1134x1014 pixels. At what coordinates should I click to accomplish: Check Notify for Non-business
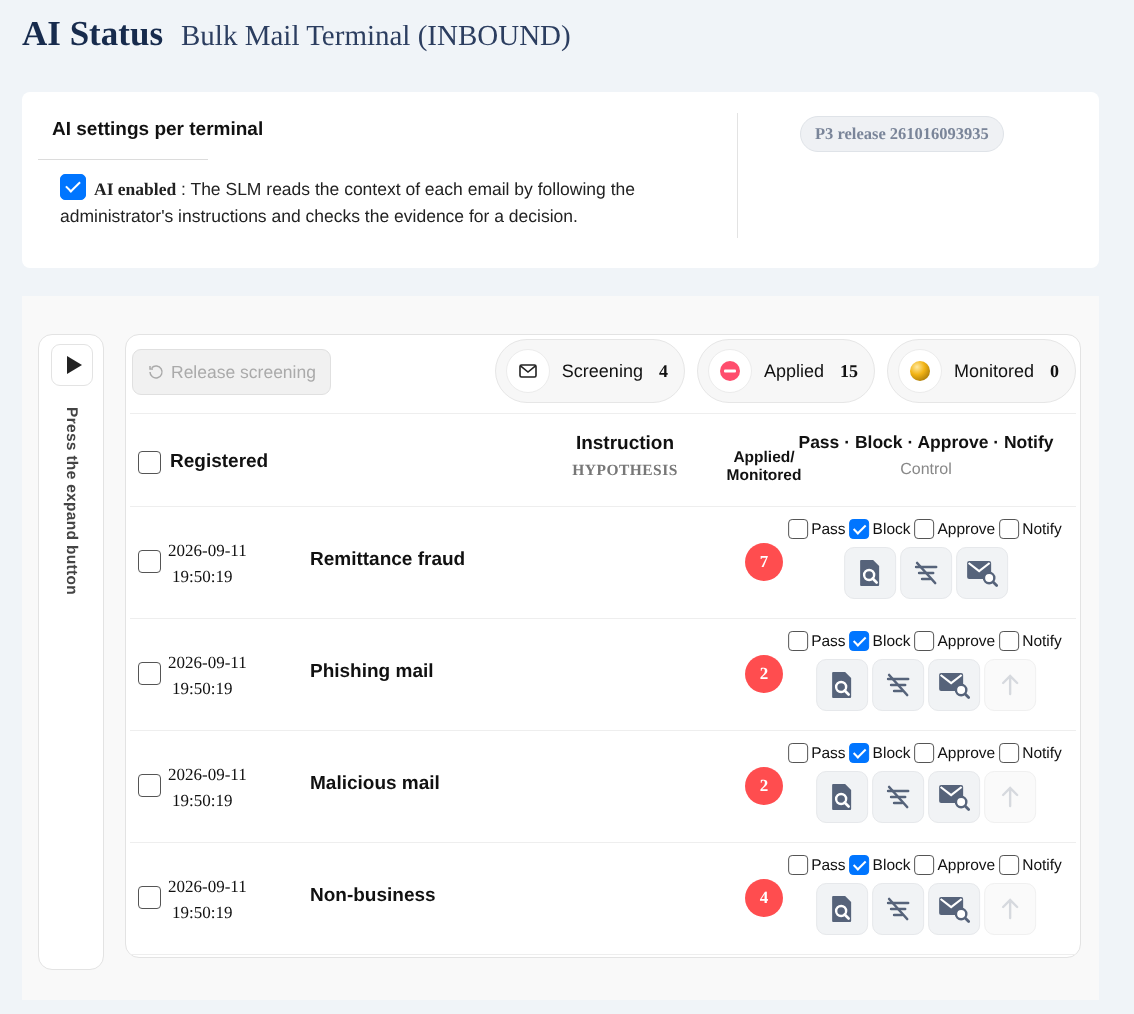point(1009,865)
